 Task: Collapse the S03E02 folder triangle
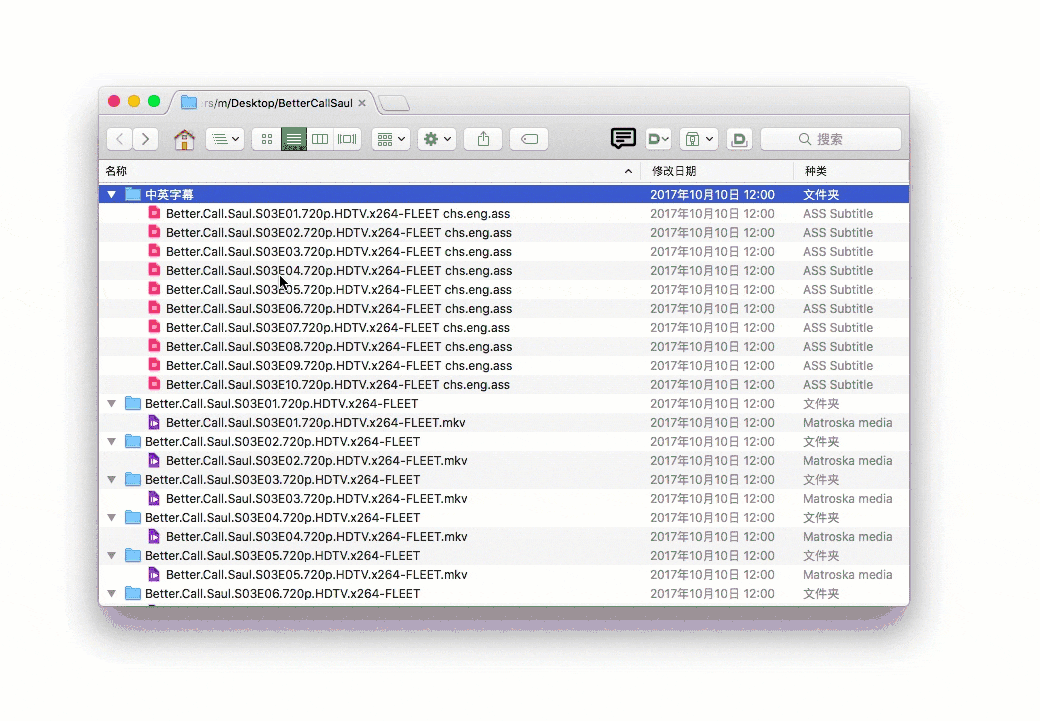(111, 441)
